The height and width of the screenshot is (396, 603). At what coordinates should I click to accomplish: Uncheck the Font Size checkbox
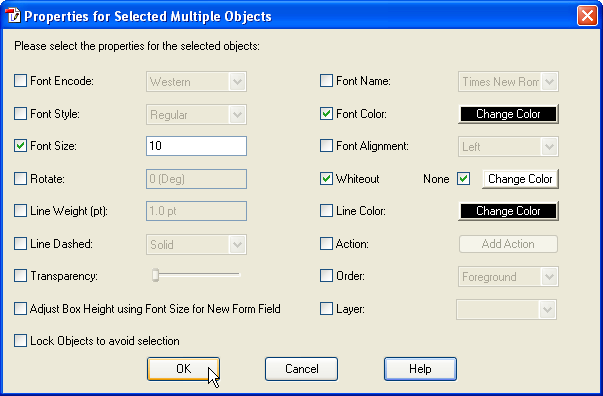20,146
